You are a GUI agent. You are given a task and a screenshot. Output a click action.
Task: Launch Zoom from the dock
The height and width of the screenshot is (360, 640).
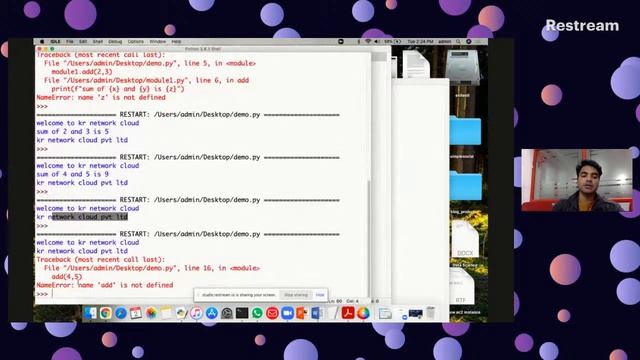pos(287,313)
